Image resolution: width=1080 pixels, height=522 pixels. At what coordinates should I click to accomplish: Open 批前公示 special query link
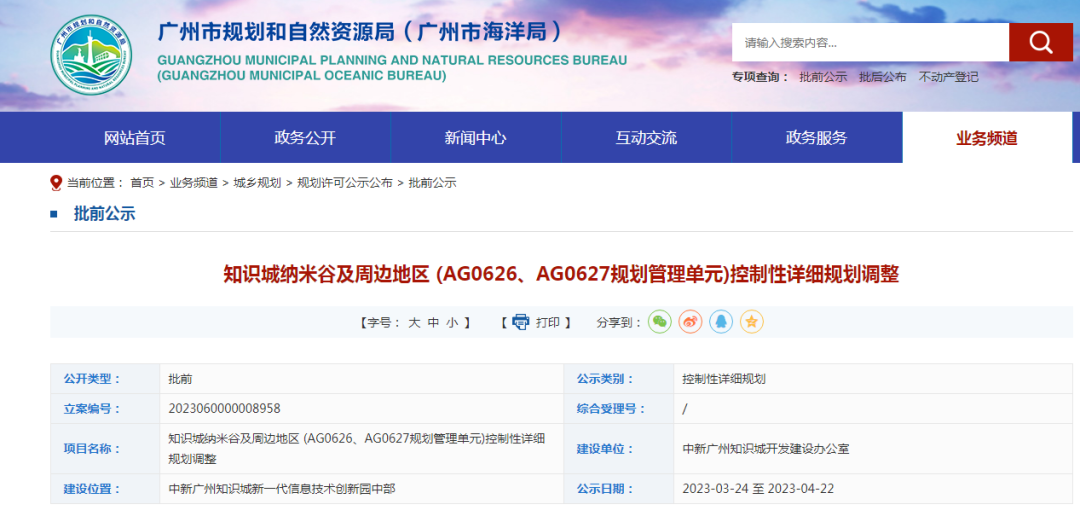coord(823,77)
